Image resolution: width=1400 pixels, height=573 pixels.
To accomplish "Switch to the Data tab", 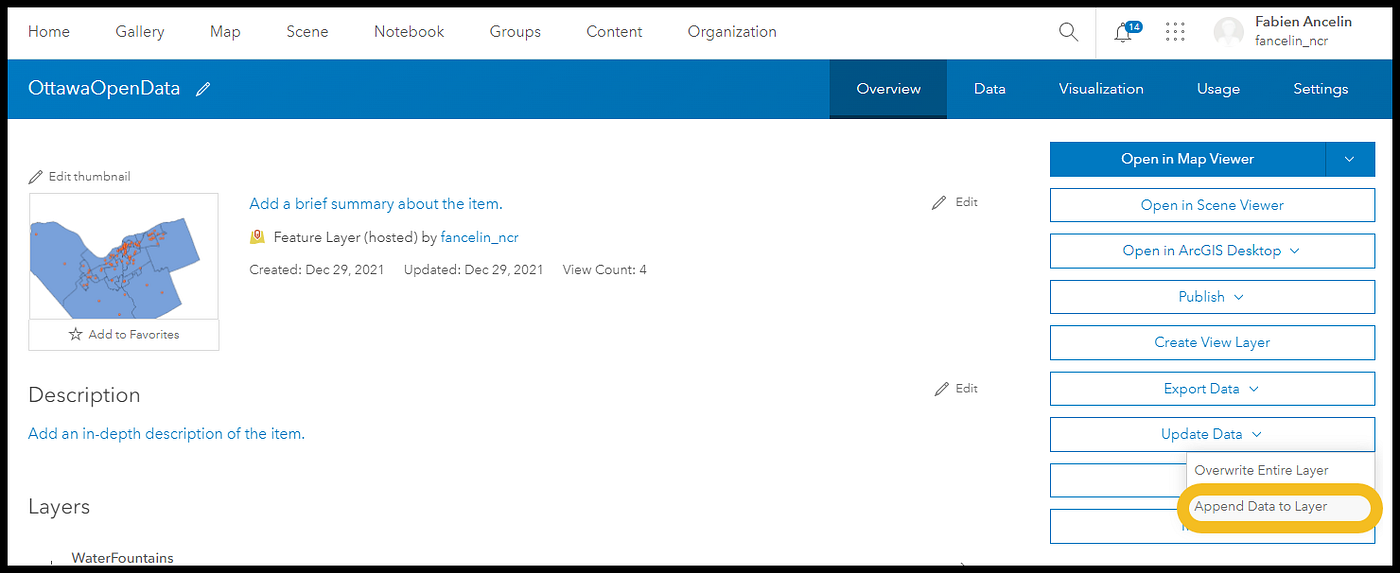I will pos(990,89).
